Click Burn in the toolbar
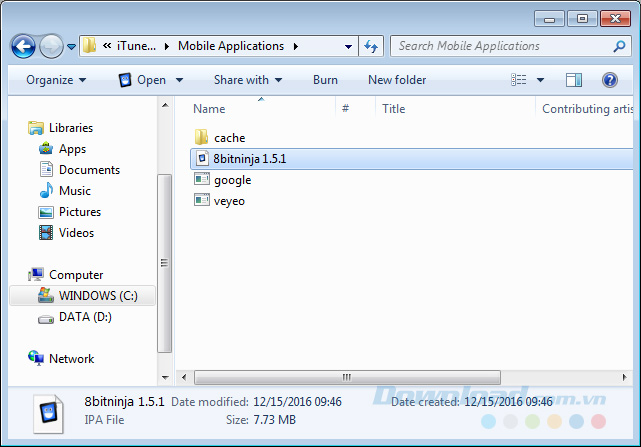 [325, 80]
